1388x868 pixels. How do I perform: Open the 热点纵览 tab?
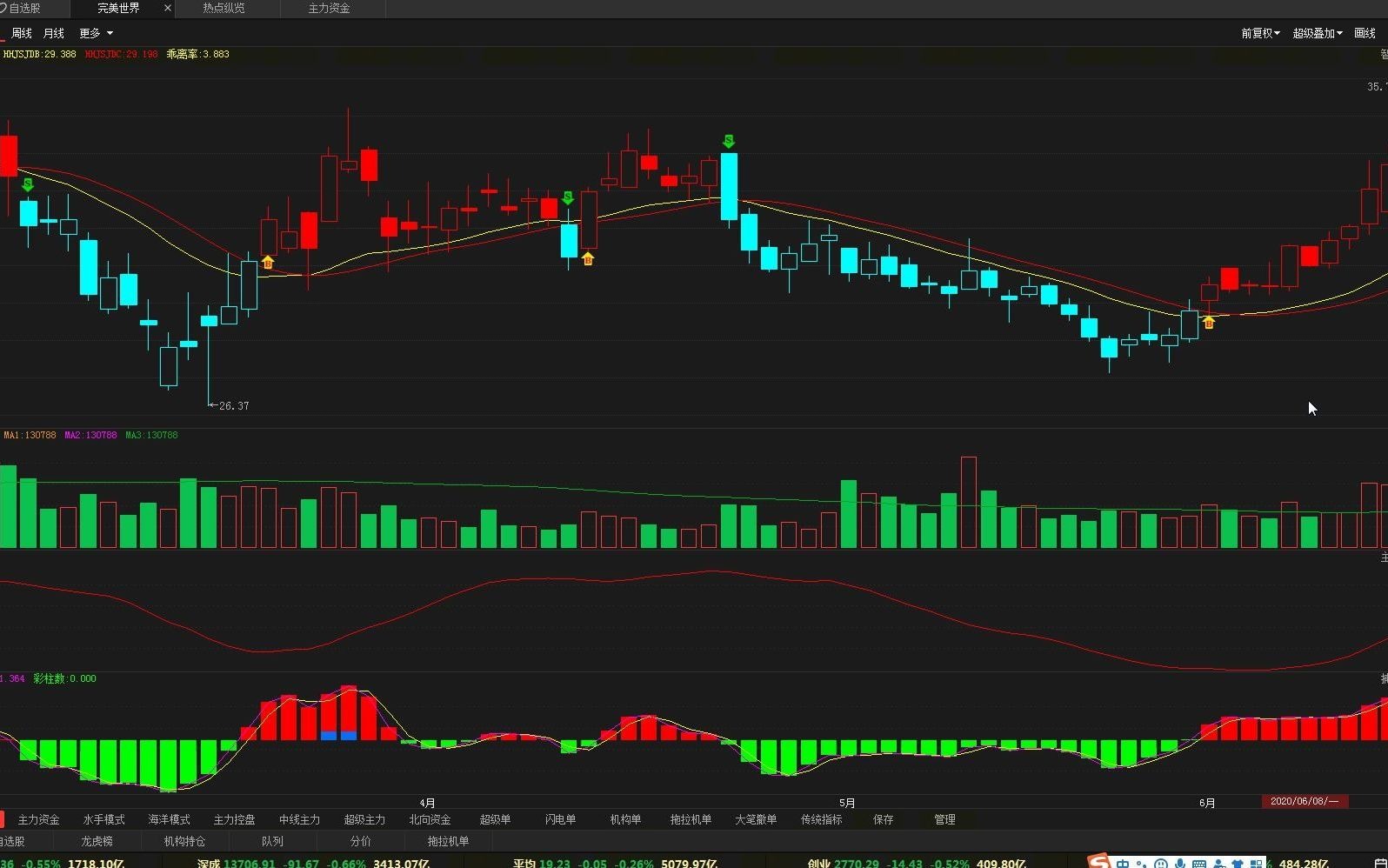click(224, 8)
